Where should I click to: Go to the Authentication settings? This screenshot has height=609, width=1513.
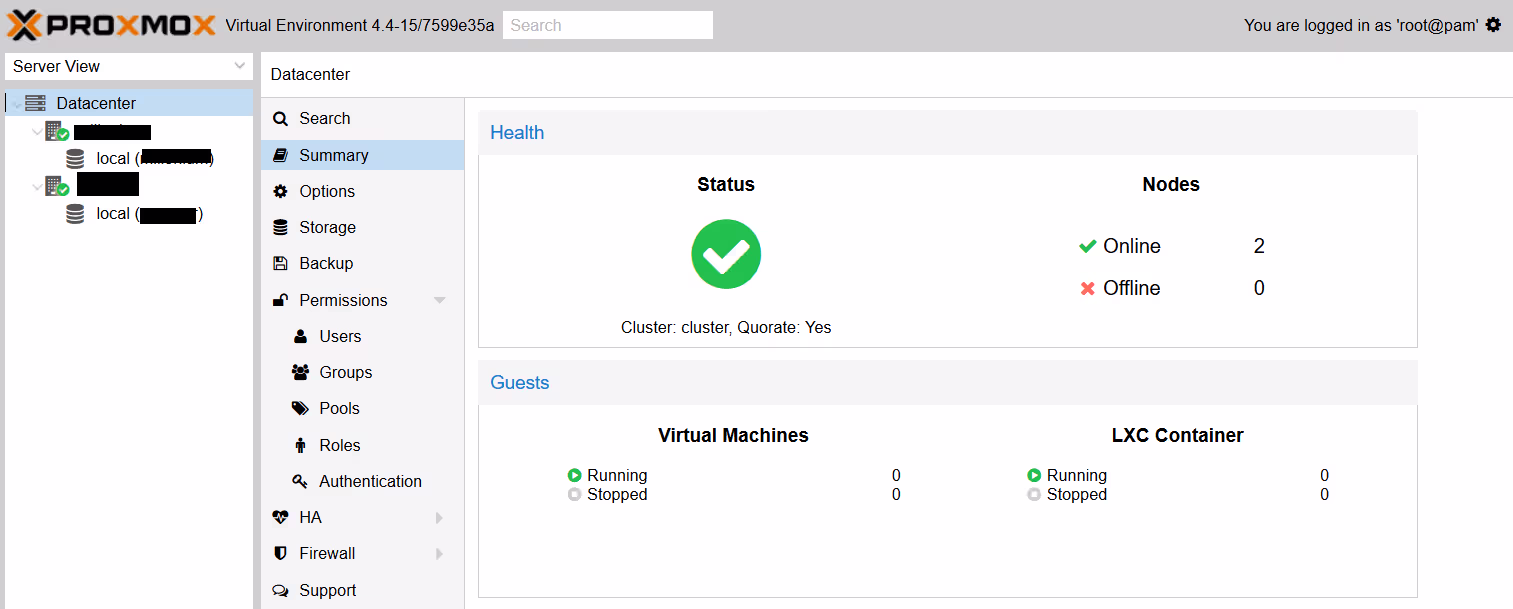coord(370,482)
